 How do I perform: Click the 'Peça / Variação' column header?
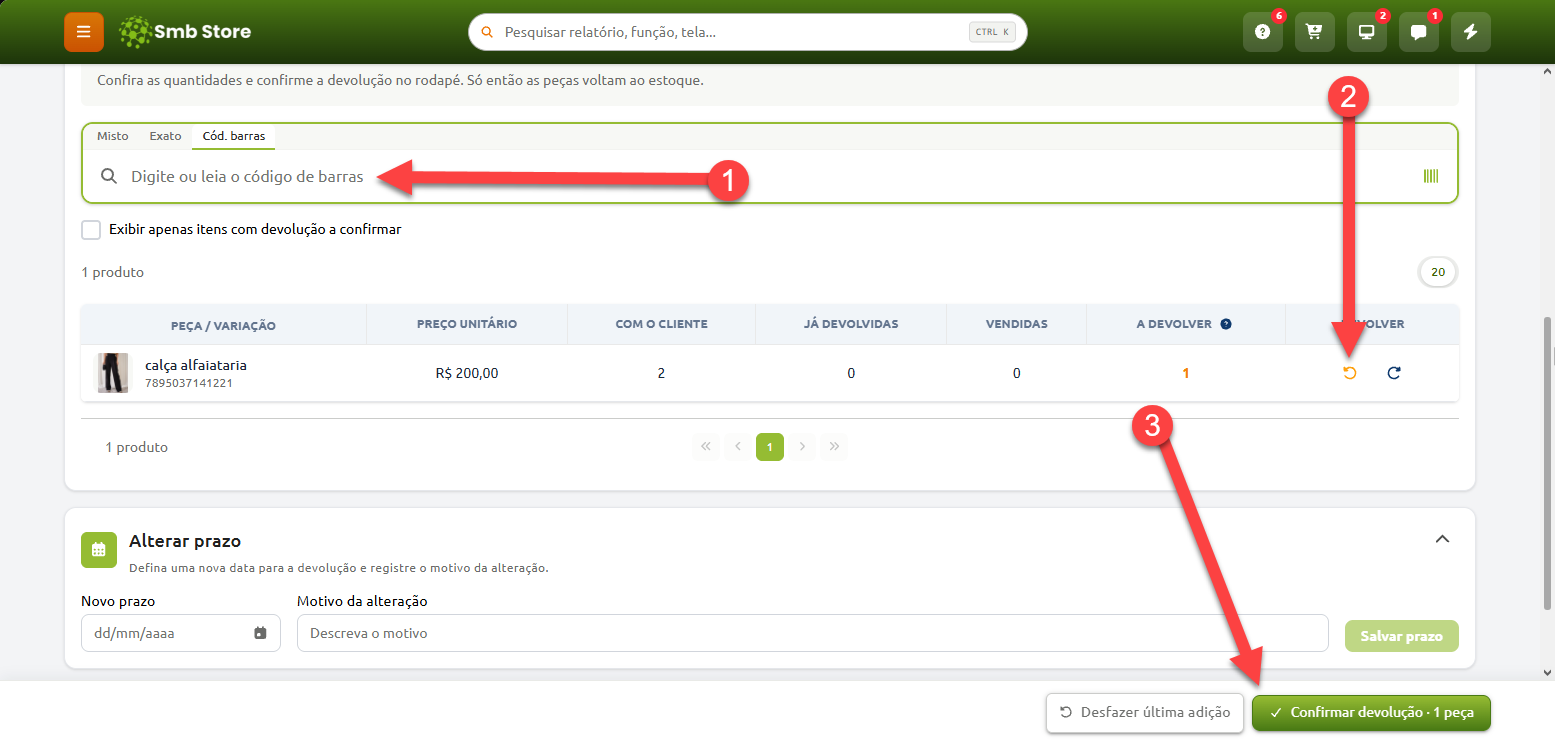[224, 325]
